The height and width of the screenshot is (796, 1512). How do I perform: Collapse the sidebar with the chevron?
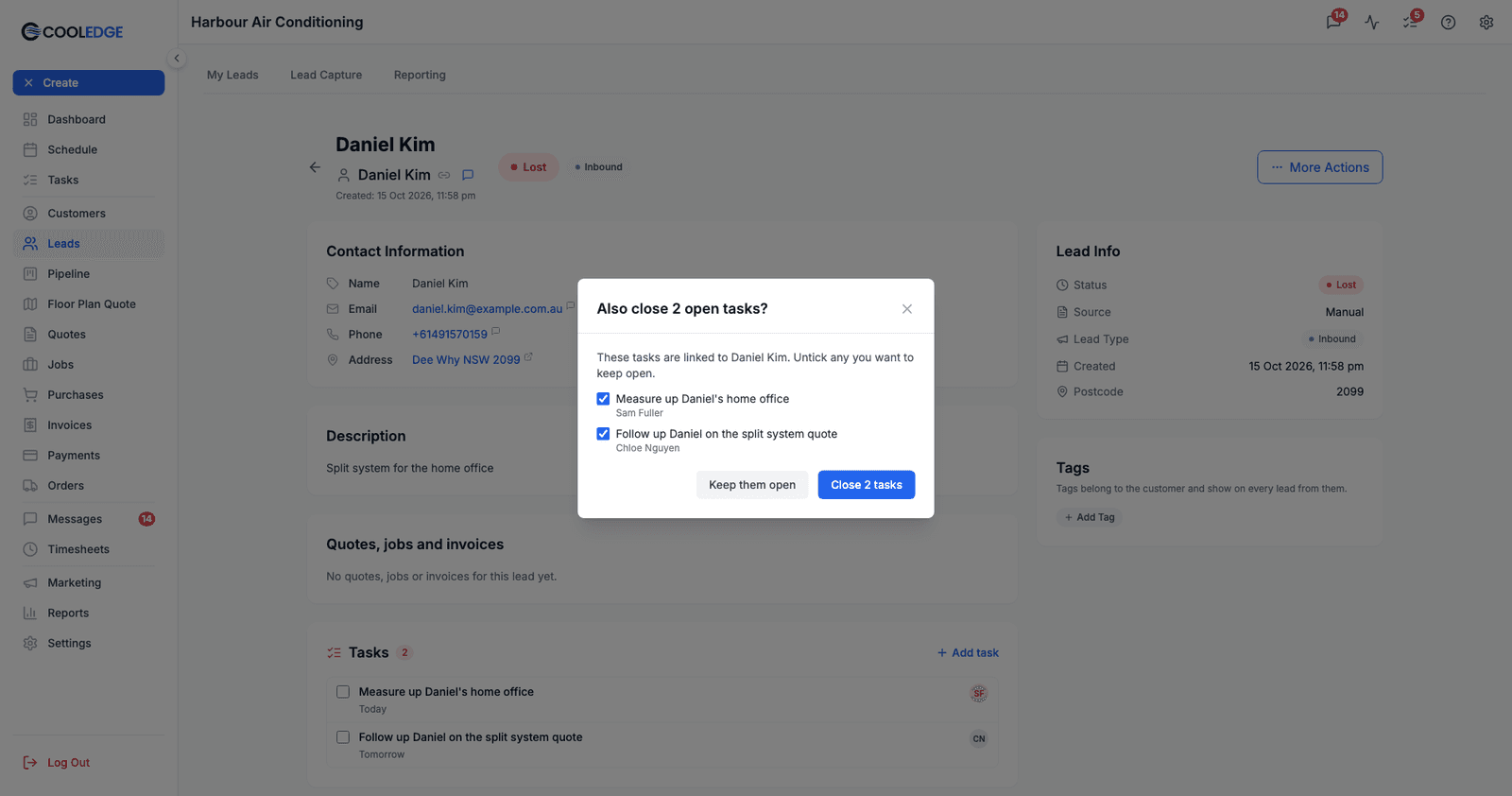177,59
